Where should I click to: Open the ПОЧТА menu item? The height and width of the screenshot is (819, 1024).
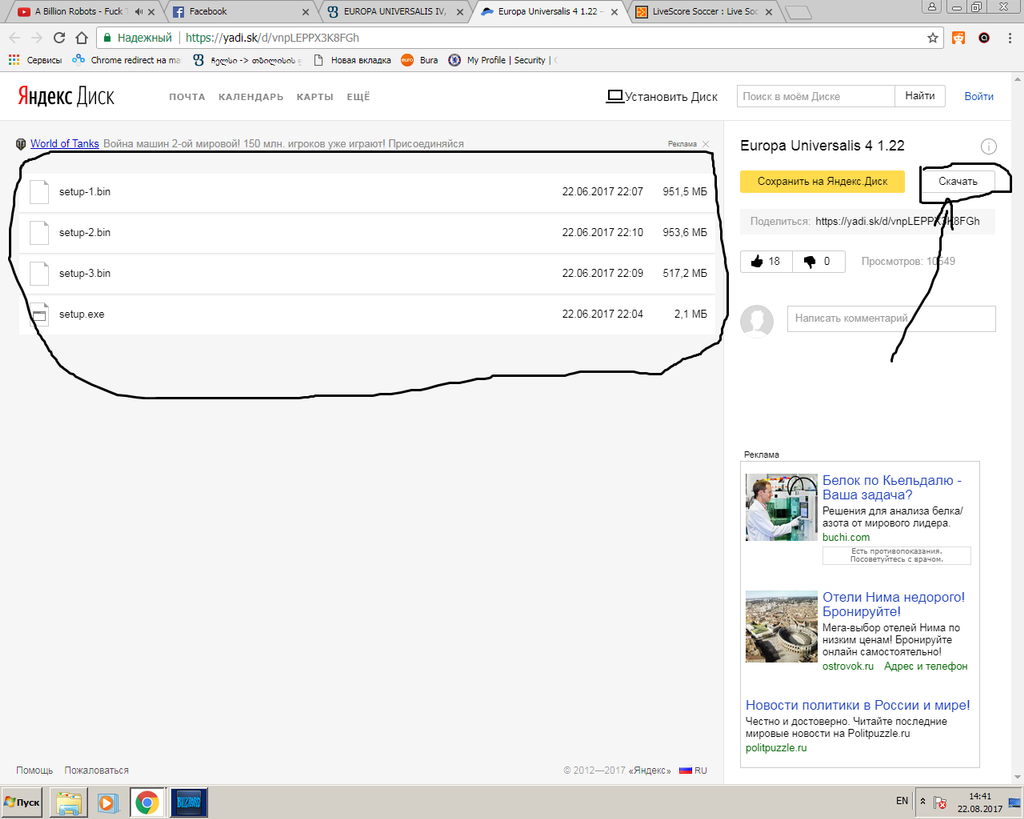click(187, 97)
